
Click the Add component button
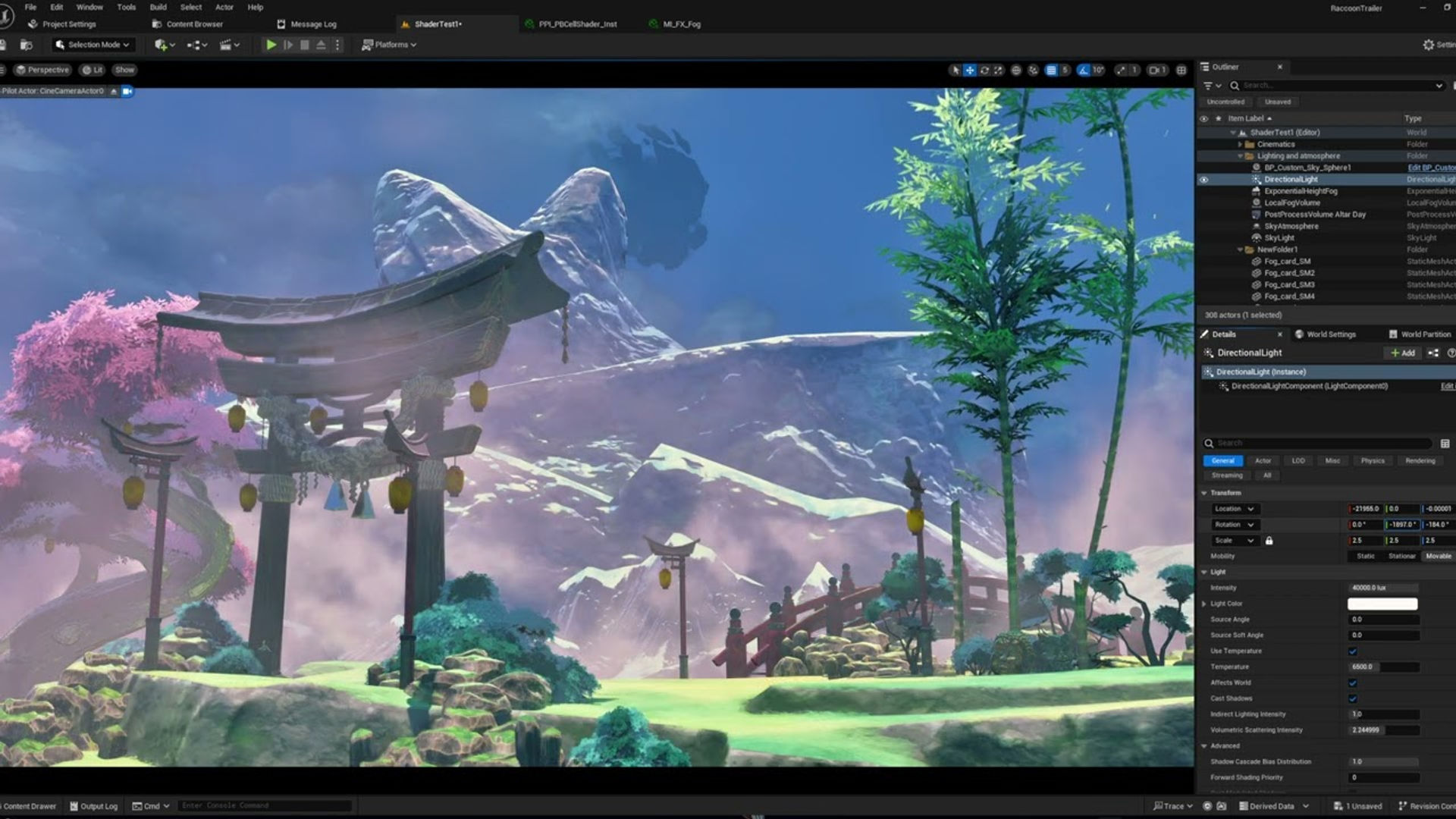click(x=1402, y=353)
